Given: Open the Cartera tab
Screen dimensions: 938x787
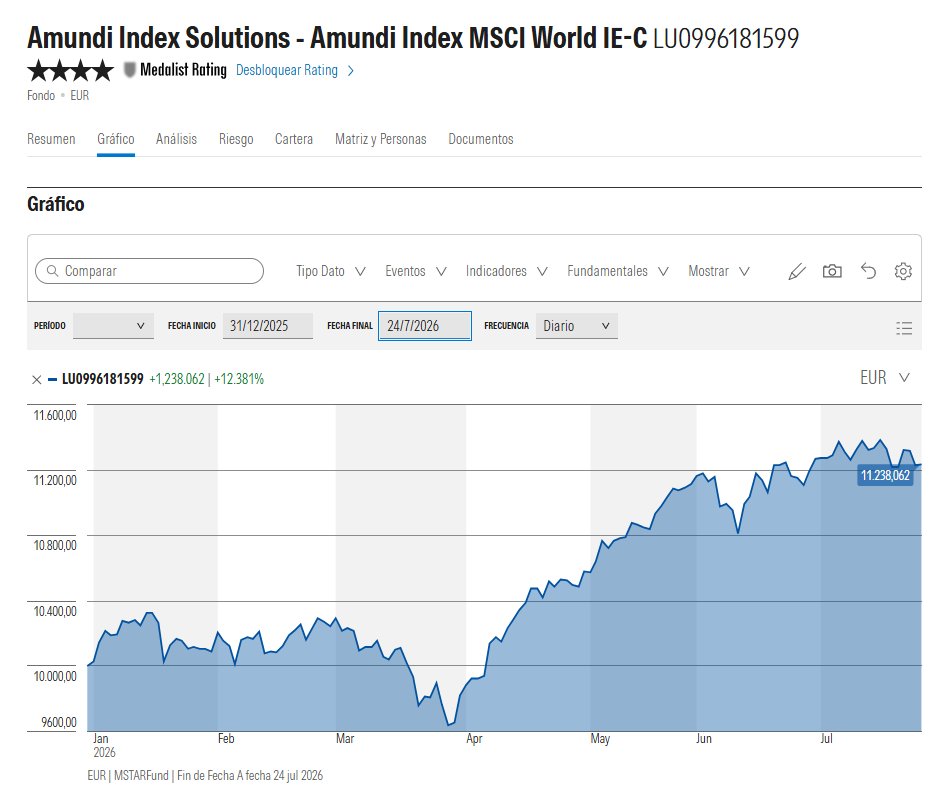Looking at the screenshot, I should pos(294,139).
